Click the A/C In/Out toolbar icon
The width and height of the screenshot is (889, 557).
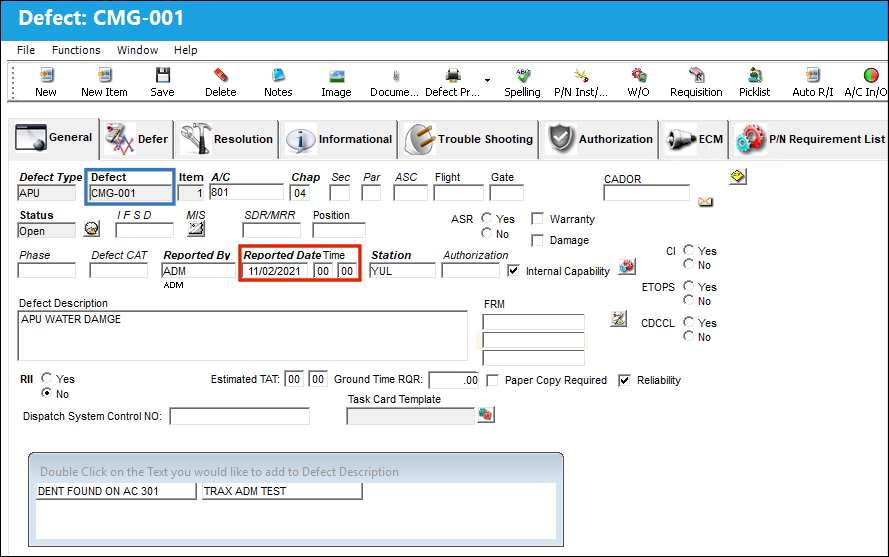point(866,82)
